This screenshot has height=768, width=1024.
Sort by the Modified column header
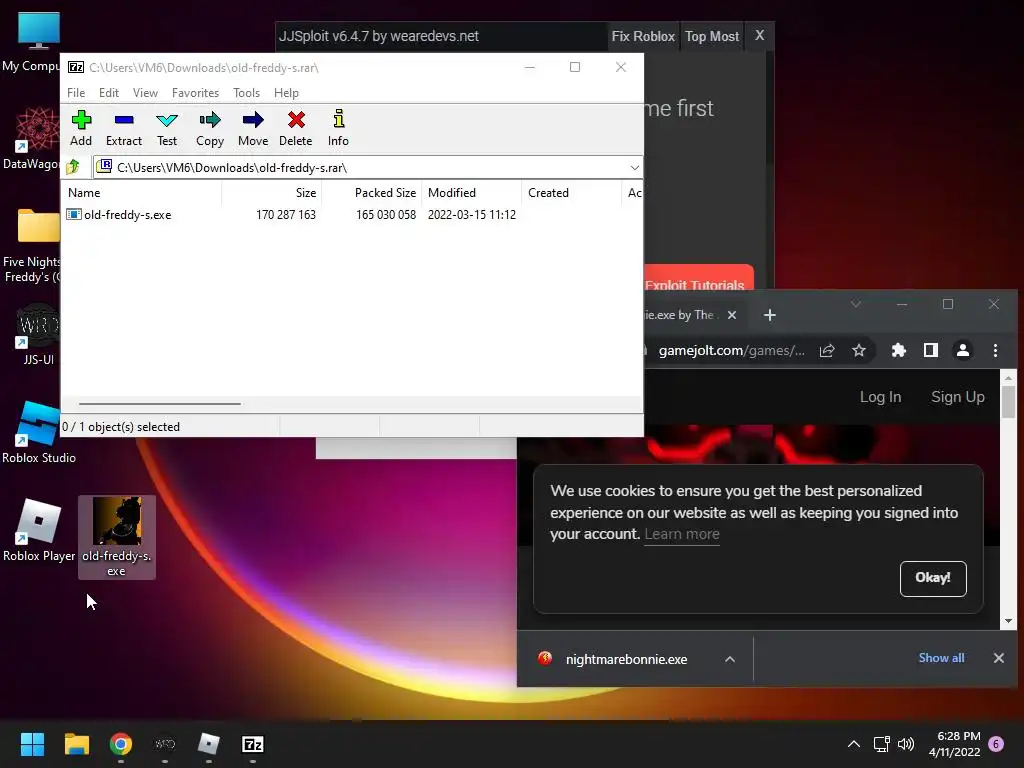[472, 193]
